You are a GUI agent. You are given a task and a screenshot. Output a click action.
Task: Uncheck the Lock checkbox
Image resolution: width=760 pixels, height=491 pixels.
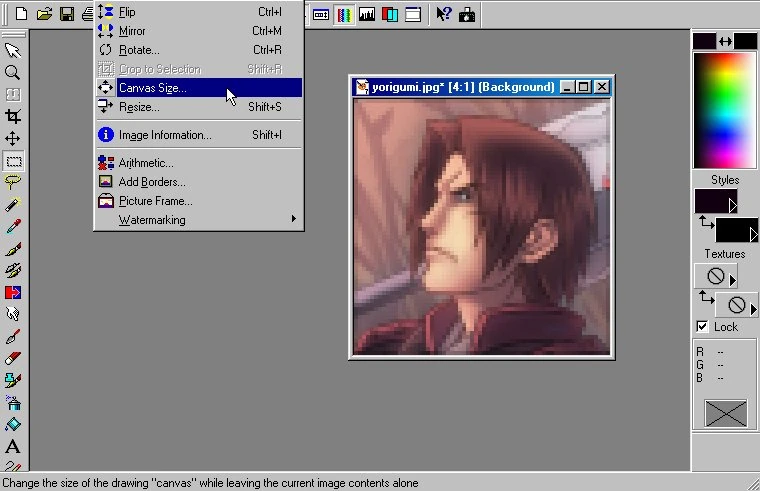[x=702, y=327]
